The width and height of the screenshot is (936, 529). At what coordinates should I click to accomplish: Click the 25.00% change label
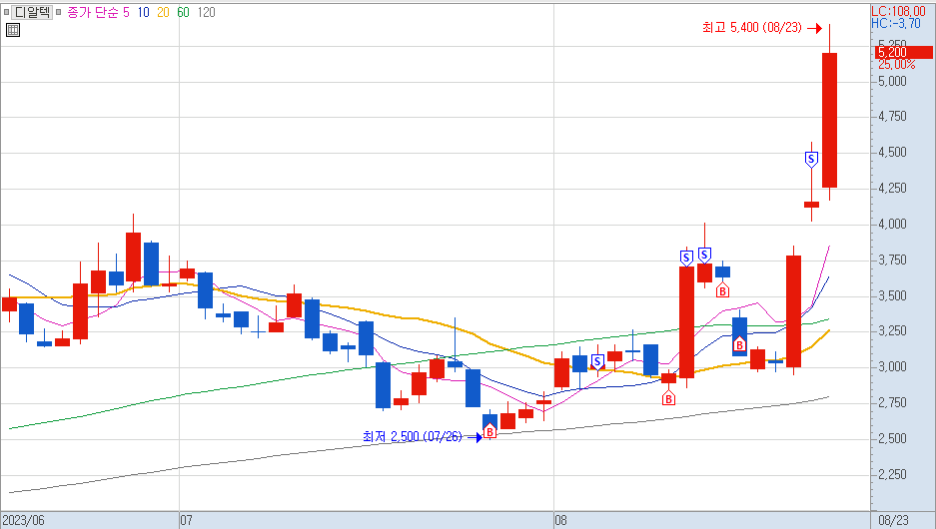pos(896,64)
